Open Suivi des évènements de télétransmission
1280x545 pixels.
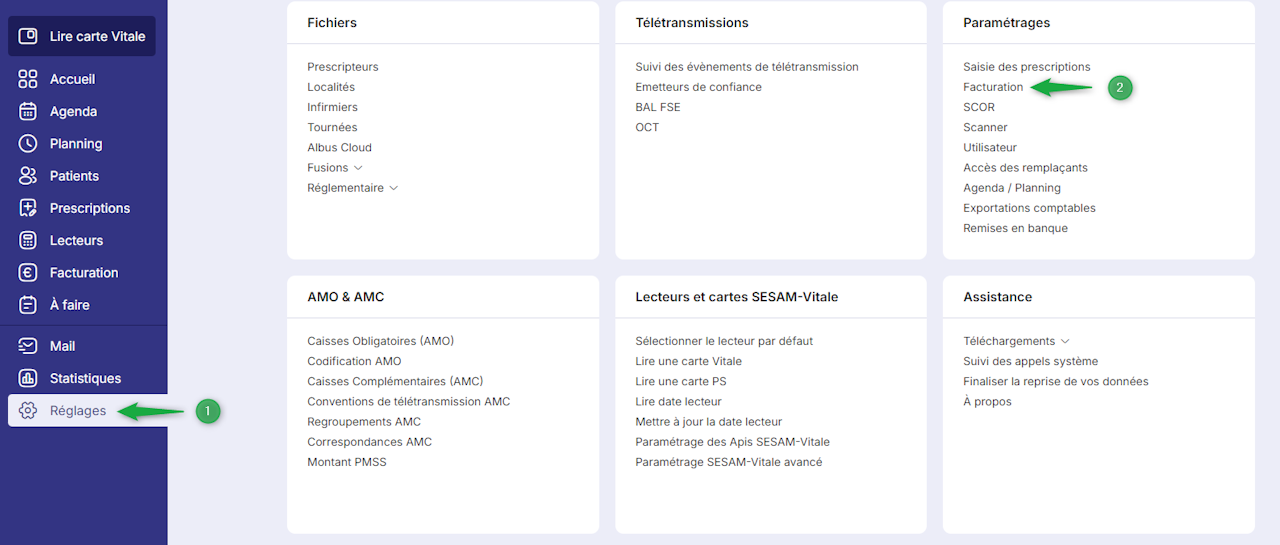pos(746,67)
